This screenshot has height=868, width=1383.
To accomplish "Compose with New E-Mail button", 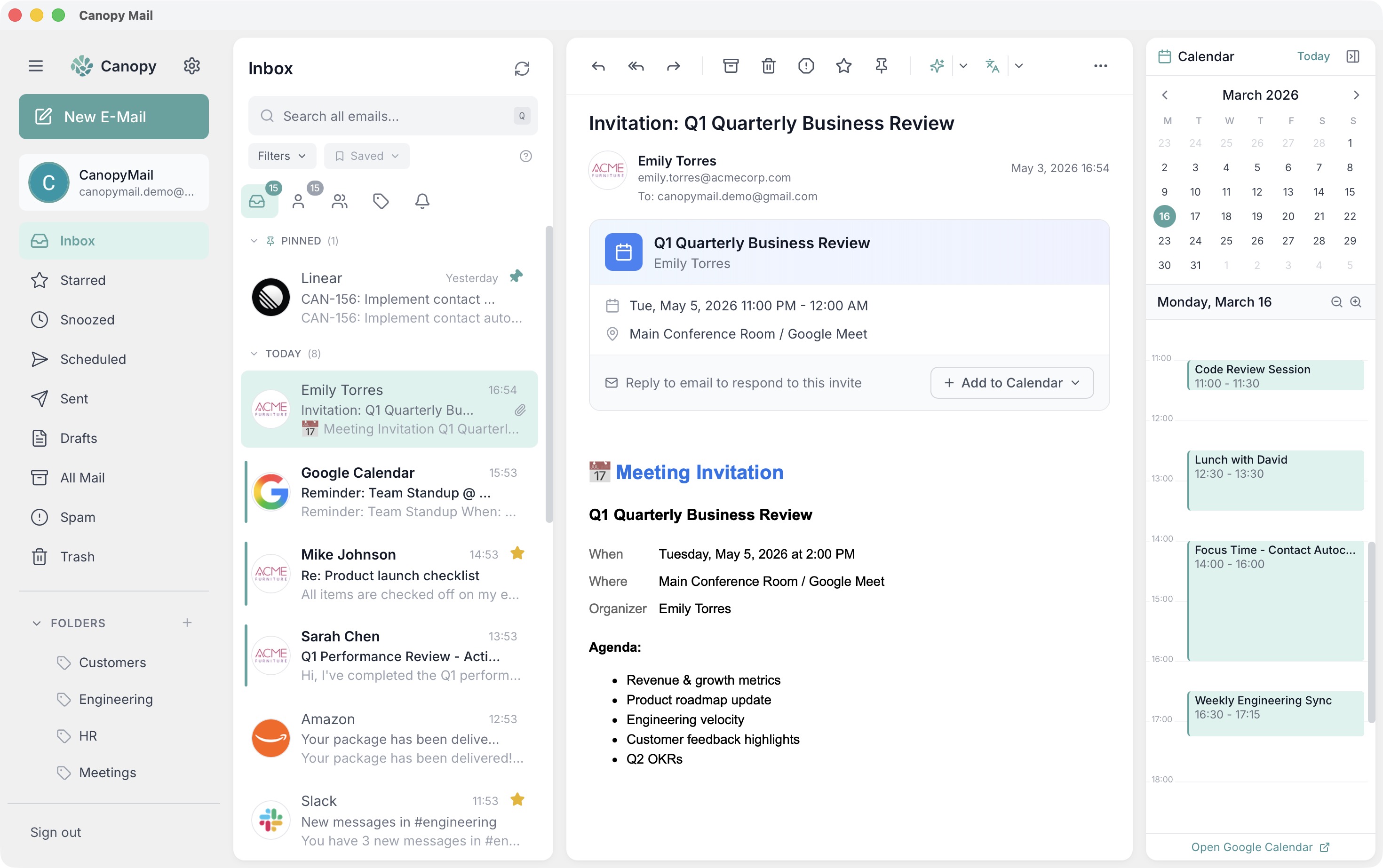I will click(x=114, y=117).
